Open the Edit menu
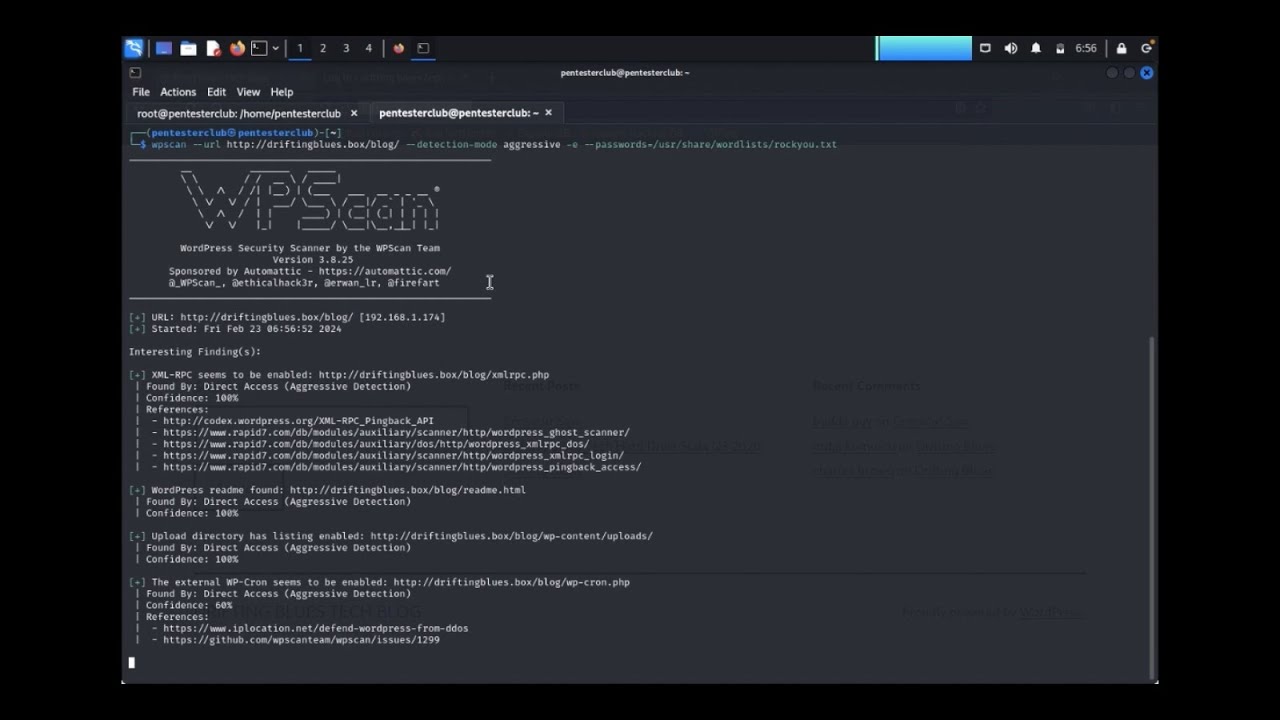This screenshot has height=720, width=1280. pyautogui.click(x=216, y=92)
